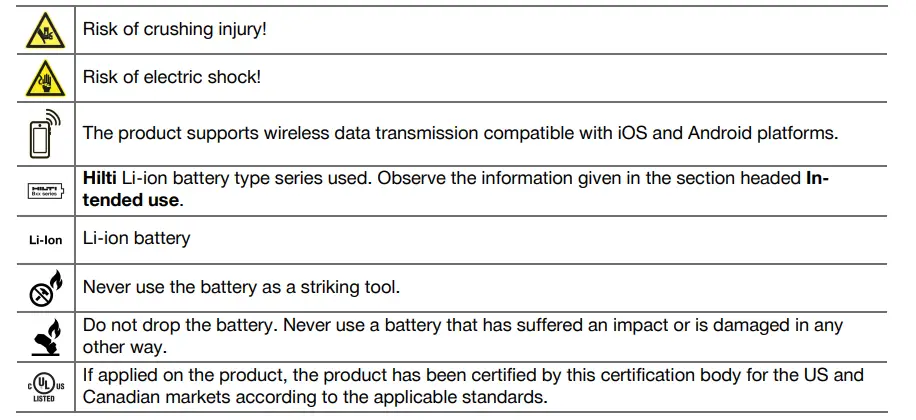Select the text 'Risk of electric shock!'

171,76
